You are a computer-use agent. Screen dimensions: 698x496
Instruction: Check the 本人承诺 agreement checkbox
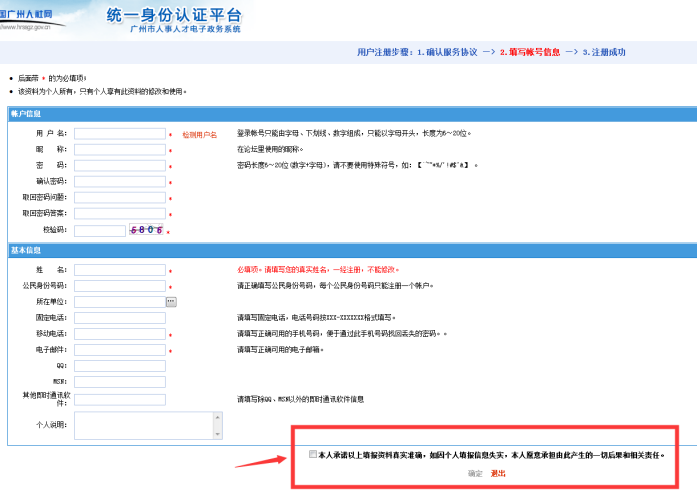[x=313, y=454]
